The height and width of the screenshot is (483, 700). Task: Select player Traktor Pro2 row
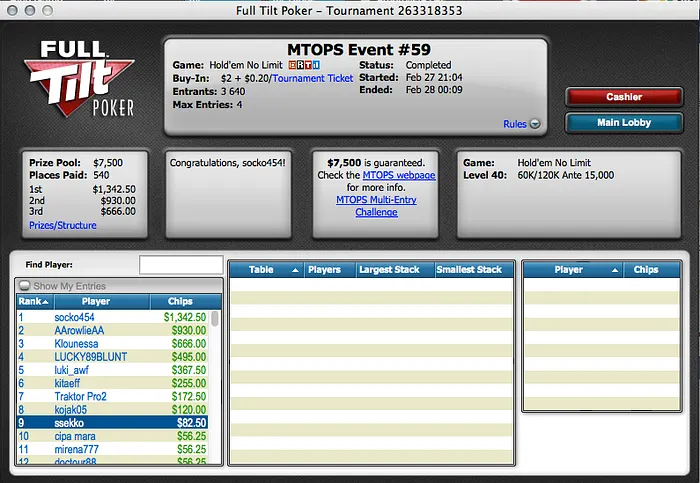click(112, 396)
